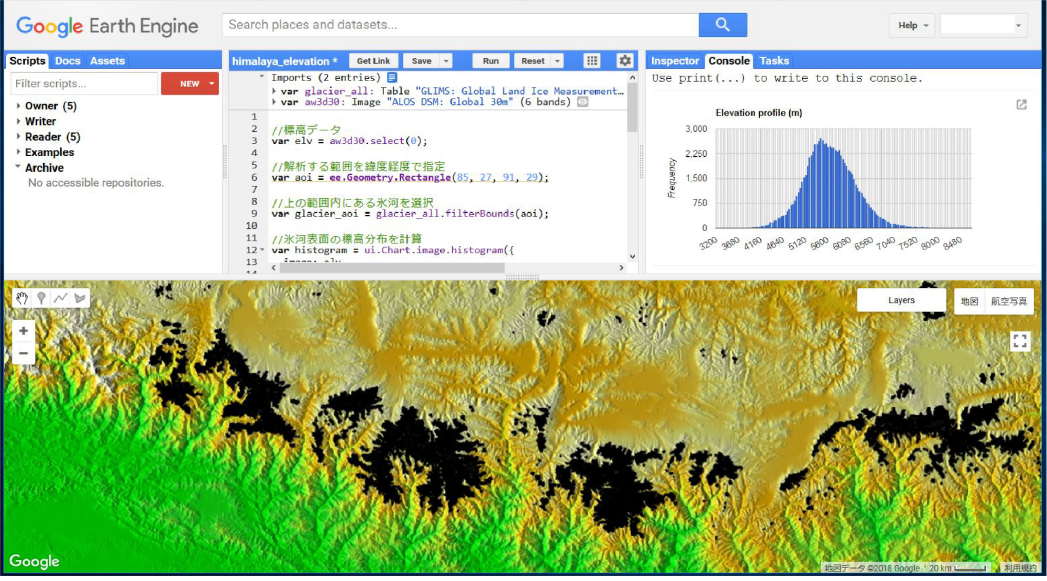Expand the Owner (5) folder
1047x581 pixels.
click(x=18, y=106)
